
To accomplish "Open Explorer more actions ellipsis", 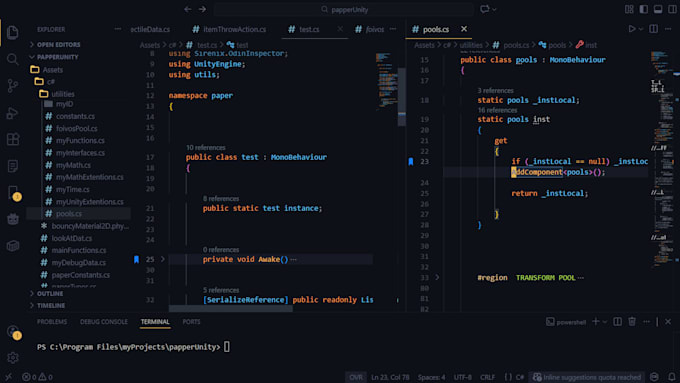I will 118,29.
